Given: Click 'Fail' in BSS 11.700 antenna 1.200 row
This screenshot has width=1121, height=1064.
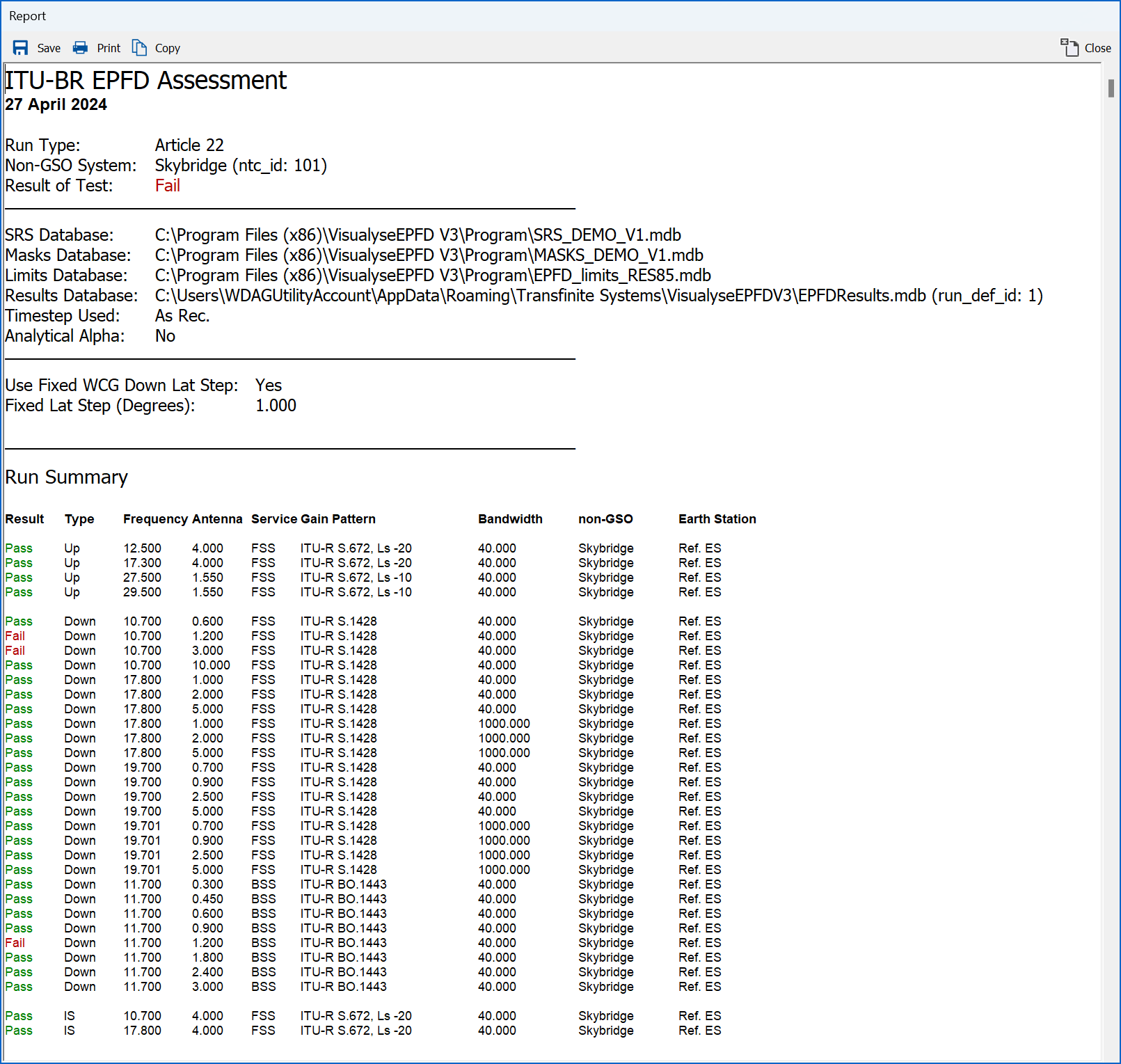Looking at the screenshot, I should pyautogui.click(x=15, y=943).
